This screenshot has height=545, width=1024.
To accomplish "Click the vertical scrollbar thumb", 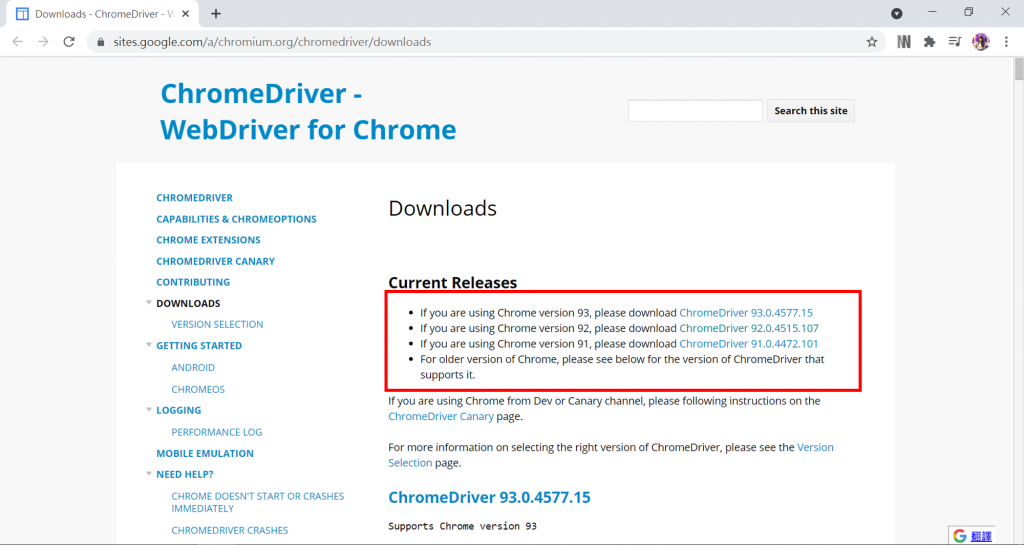I will click(1019, 69).
